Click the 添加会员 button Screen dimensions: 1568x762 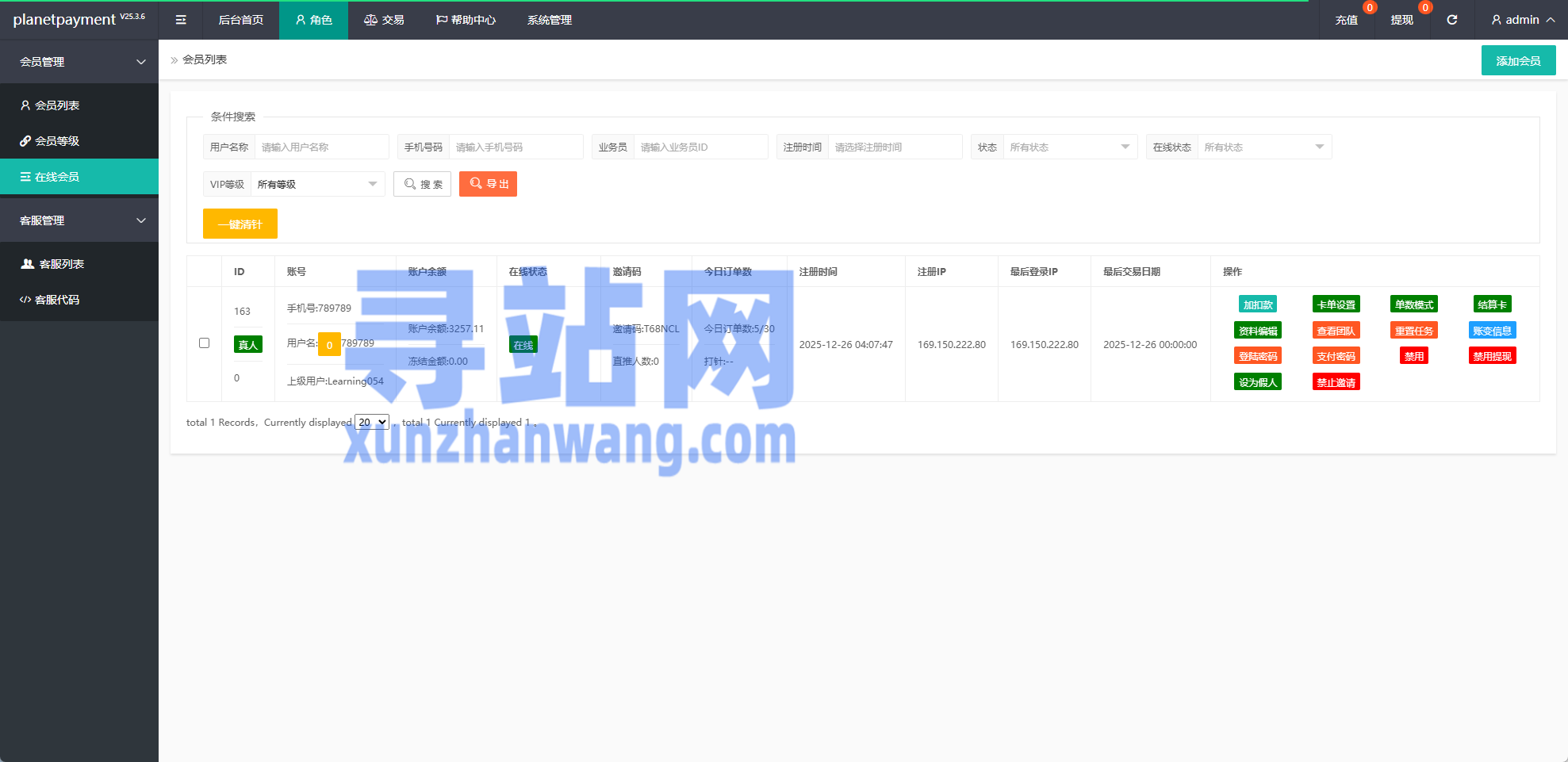point(1517,59)
